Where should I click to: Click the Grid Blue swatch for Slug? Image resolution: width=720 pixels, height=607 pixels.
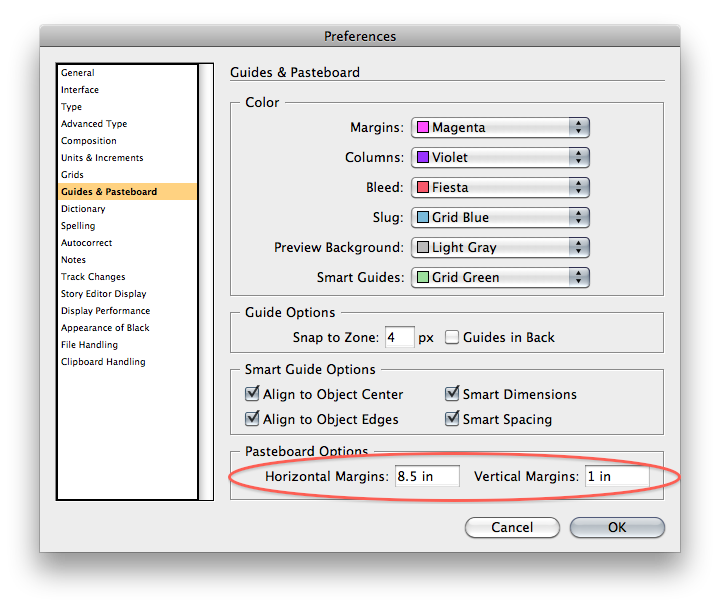(423, 217)
